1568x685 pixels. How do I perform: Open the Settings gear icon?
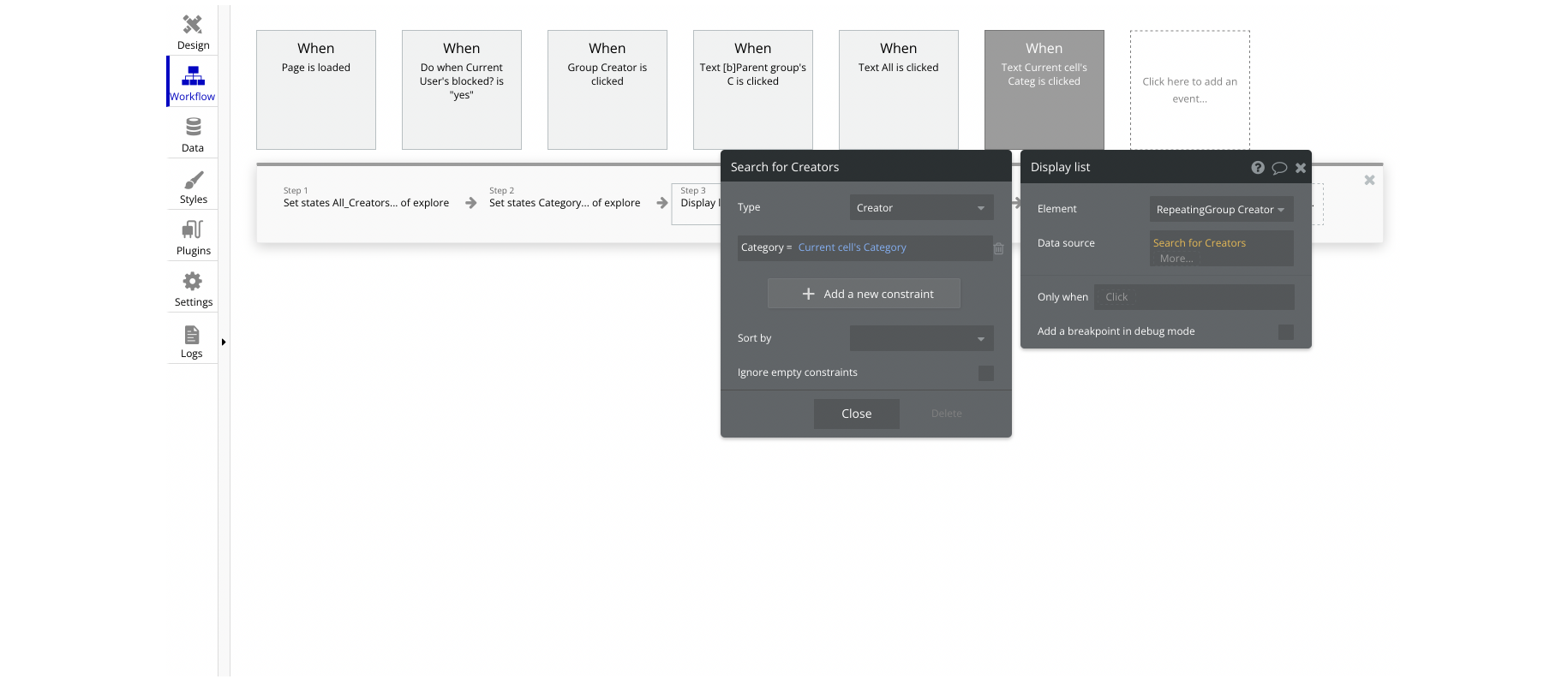(x=193, y=282)
